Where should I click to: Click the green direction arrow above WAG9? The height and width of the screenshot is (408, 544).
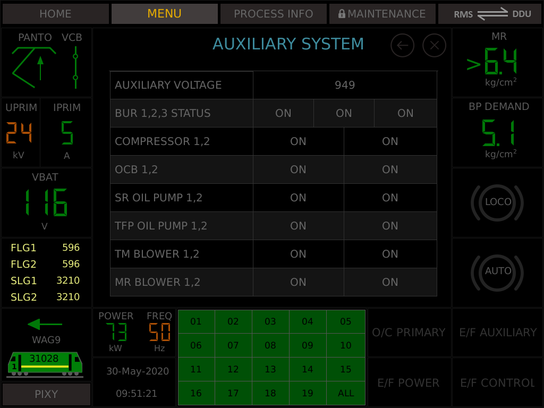tap(44, 324)
